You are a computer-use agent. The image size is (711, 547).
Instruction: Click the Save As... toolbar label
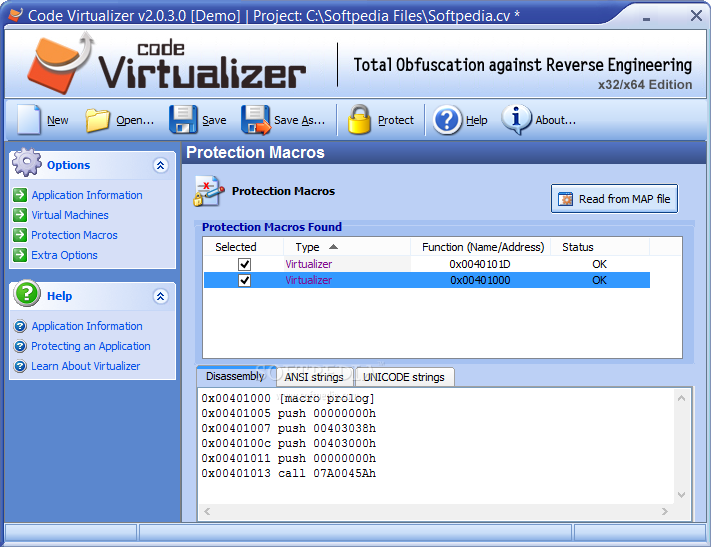point(299,120)
